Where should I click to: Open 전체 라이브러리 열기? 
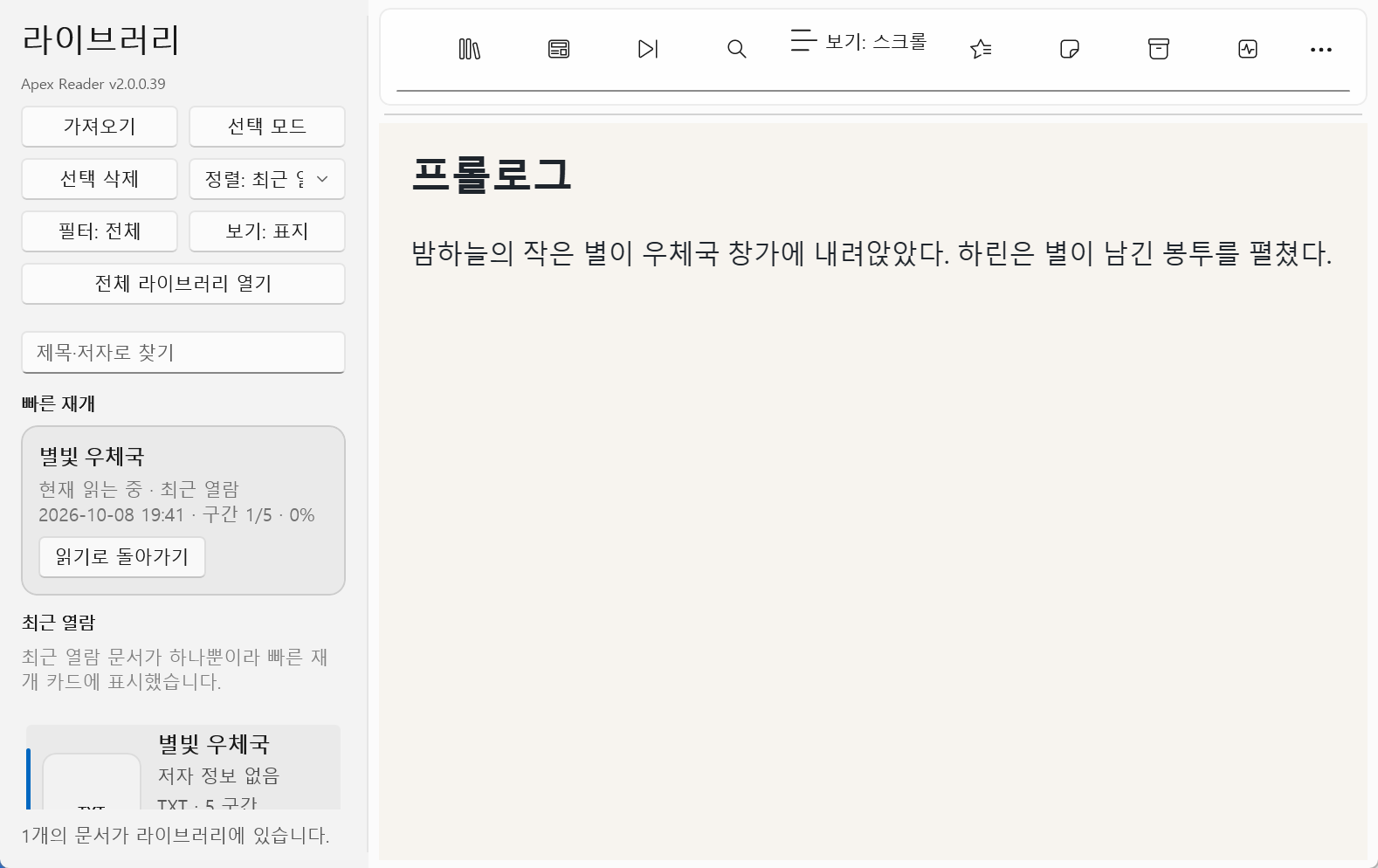183,284
